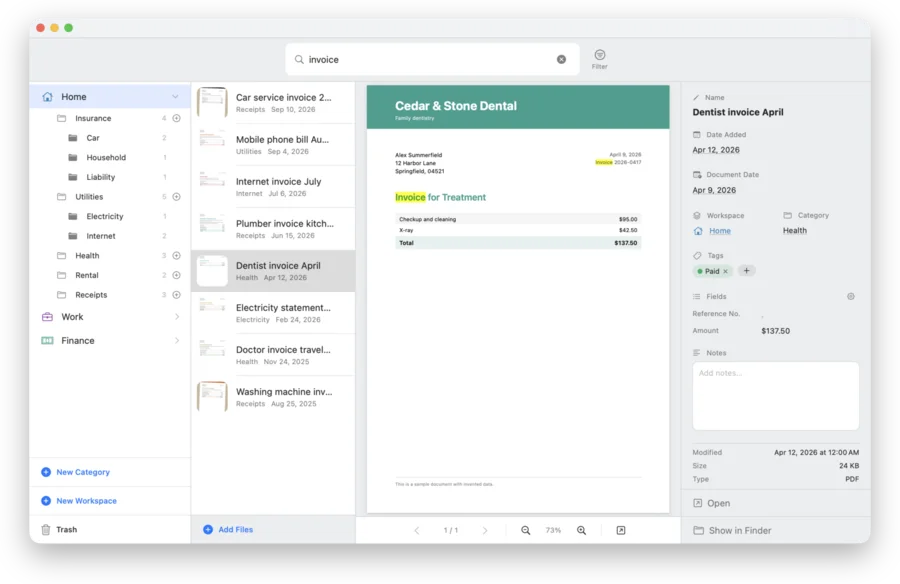Edit the Amount field $137.50
Viewport: 900px width, 584px height.
(x=775, y=331)
